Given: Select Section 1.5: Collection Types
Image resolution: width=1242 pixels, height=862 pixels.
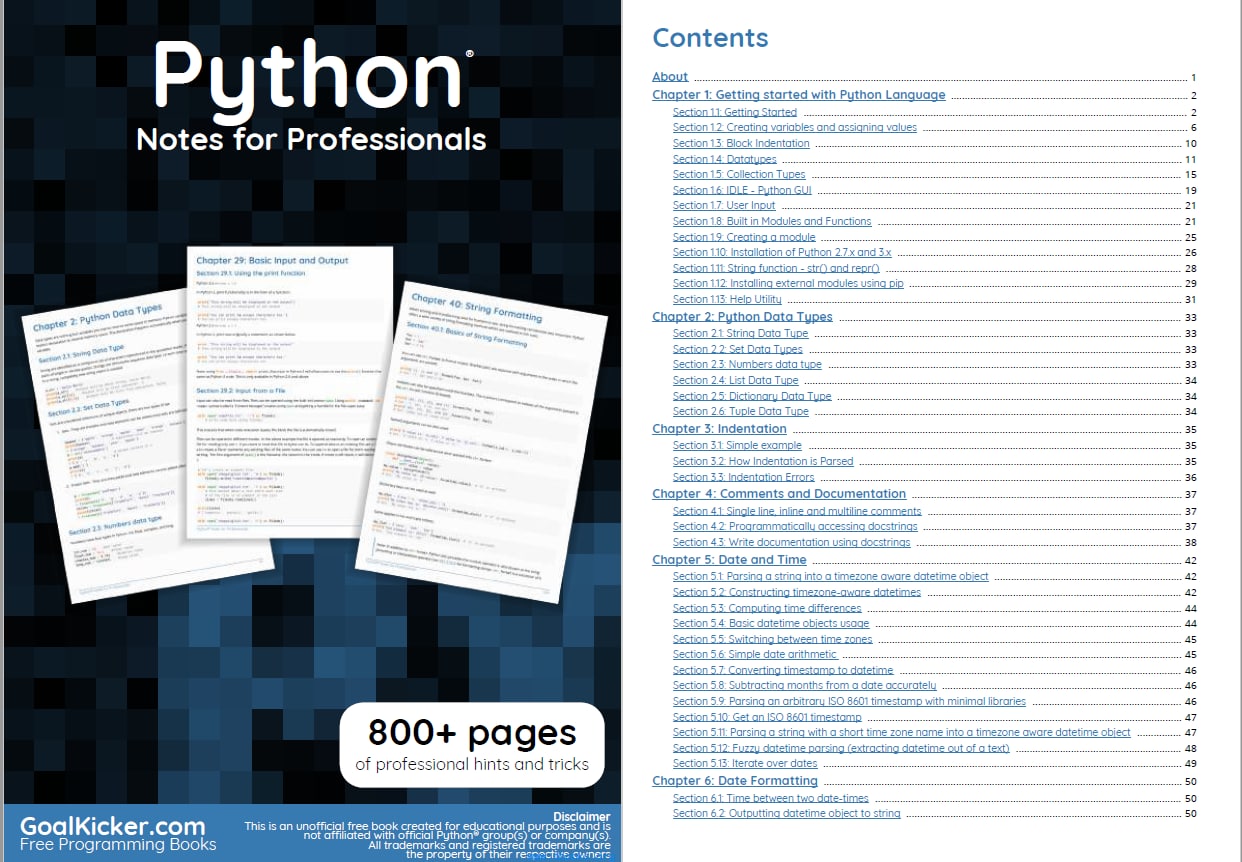Looking at the screenshot, I should (x=739, y=175).
